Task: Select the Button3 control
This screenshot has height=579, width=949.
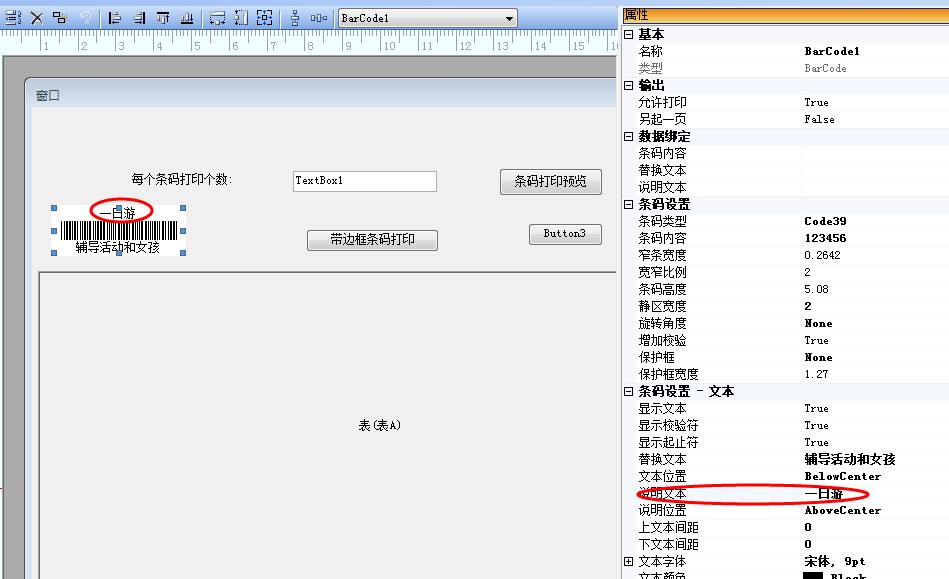Action: [565, 234]
